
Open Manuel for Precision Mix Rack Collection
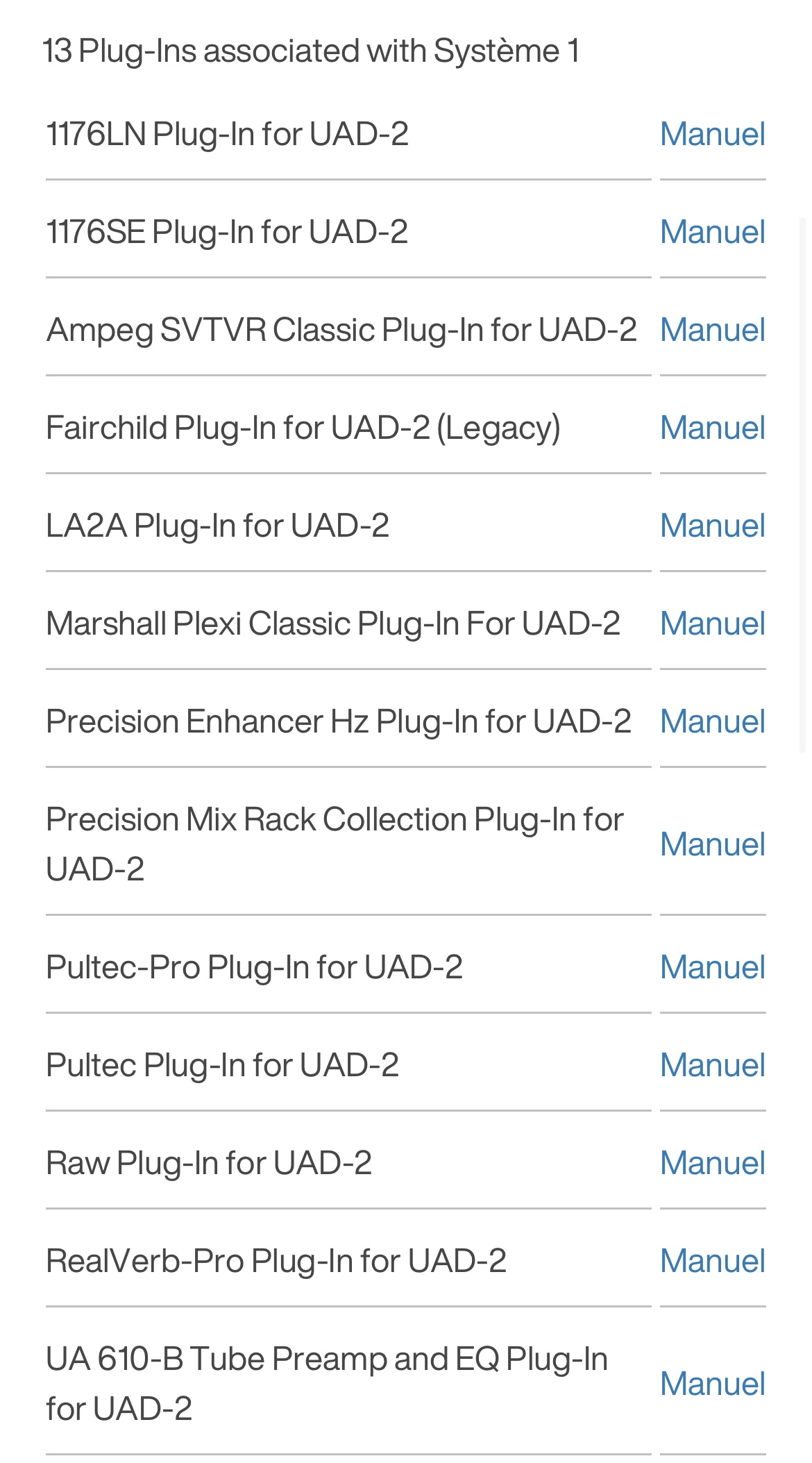point(713,844)
